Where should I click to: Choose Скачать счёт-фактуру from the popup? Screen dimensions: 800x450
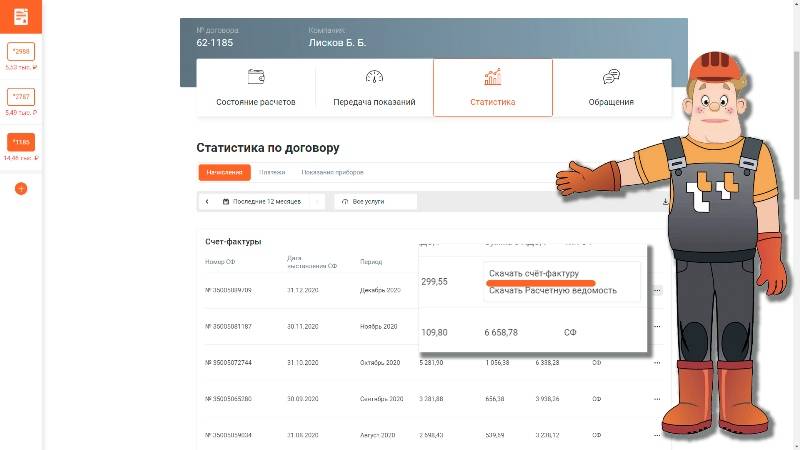(x=534, y=273)
